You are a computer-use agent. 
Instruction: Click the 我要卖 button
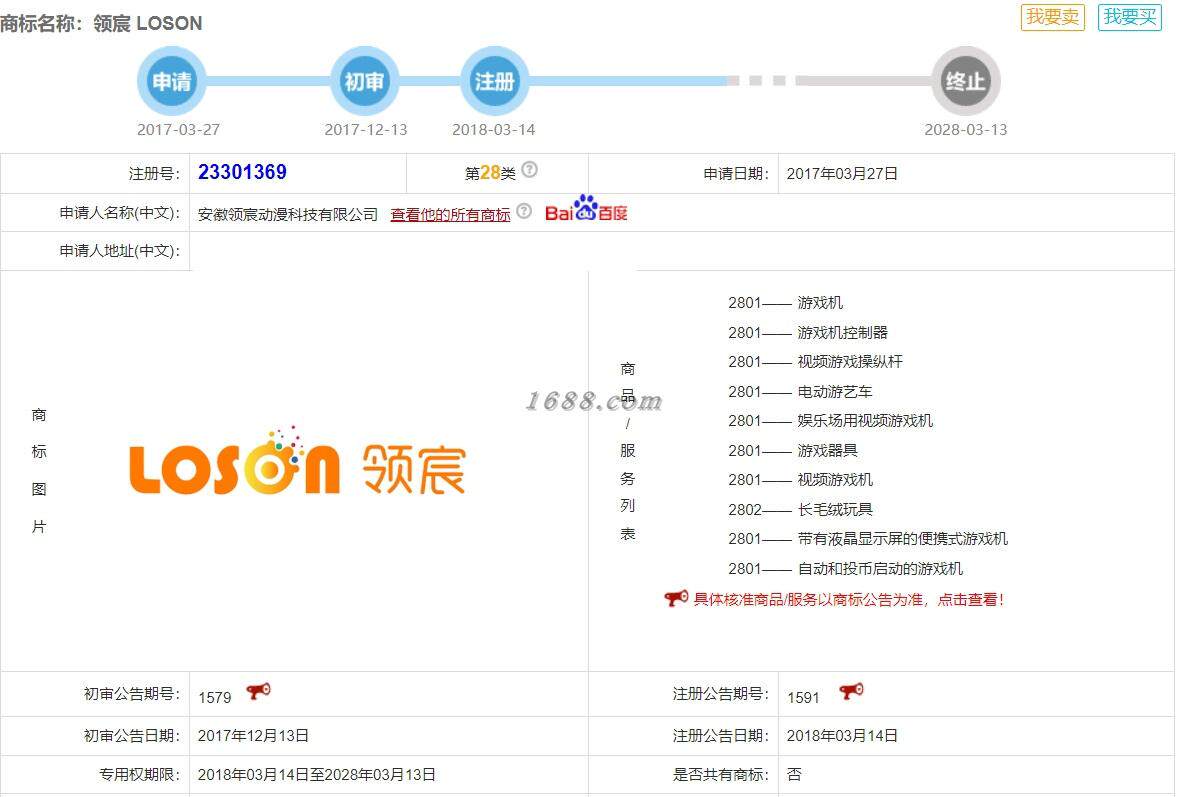click(1052, 17)
